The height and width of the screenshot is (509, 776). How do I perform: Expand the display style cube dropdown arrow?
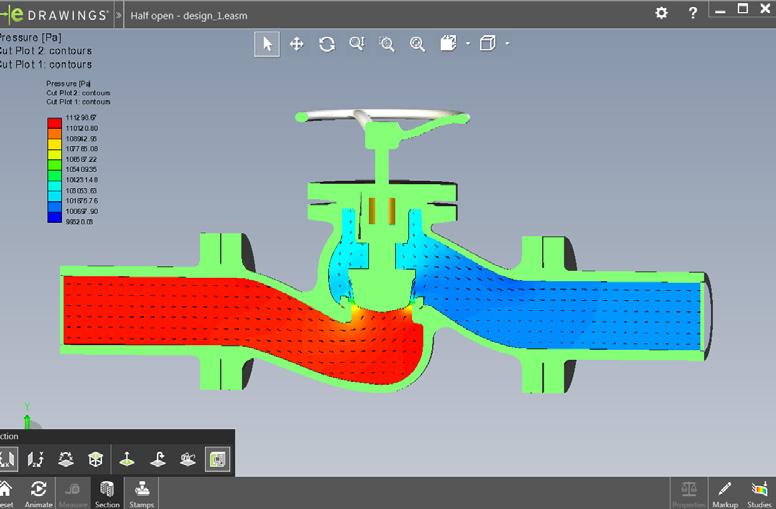click(507, 44)
